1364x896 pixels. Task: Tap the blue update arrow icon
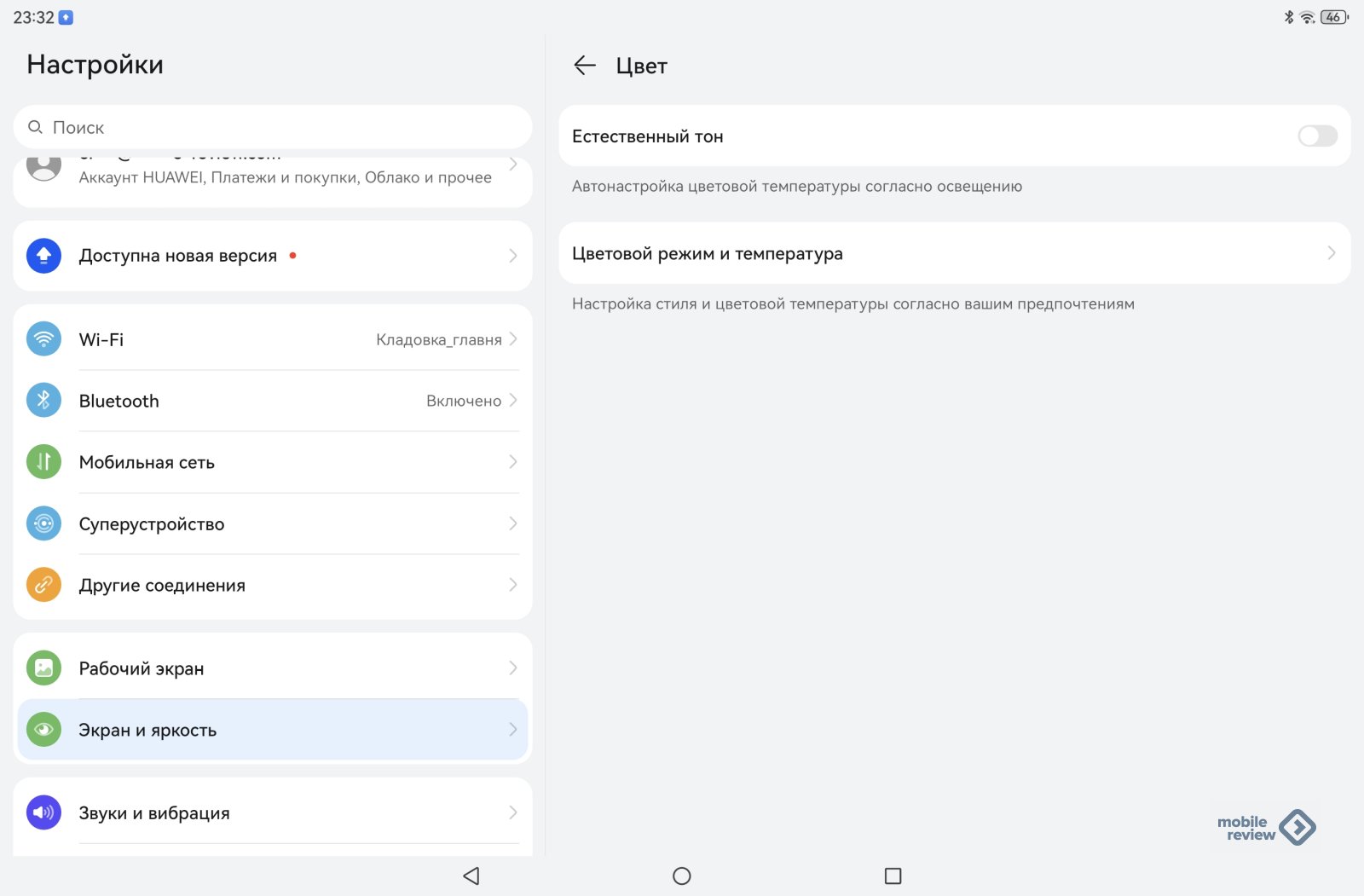[x=43, y=256]
